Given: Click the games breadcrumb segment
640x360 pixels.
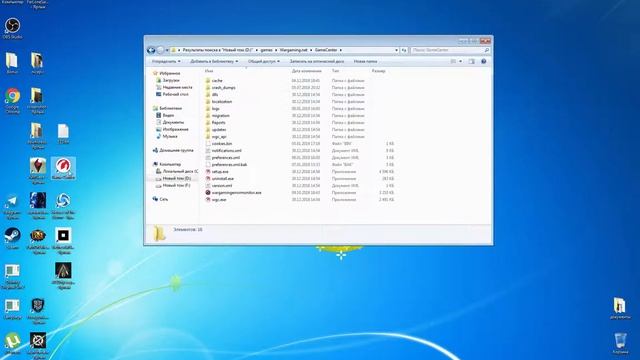Looking at the screenshot, I should tap(267, 50).
